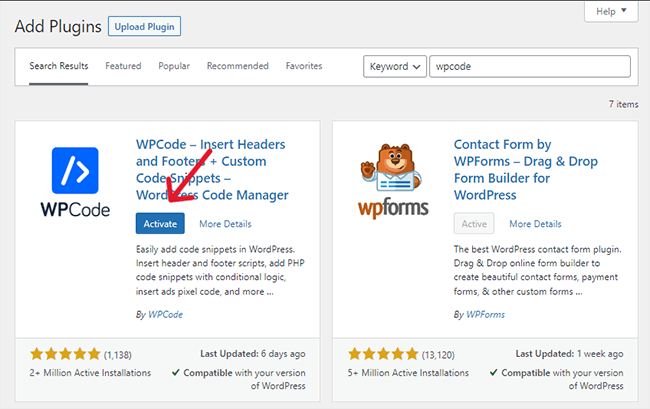Visit the WPCode author link
The width and height of the screenshot is (650, 409).
point(165,315)
